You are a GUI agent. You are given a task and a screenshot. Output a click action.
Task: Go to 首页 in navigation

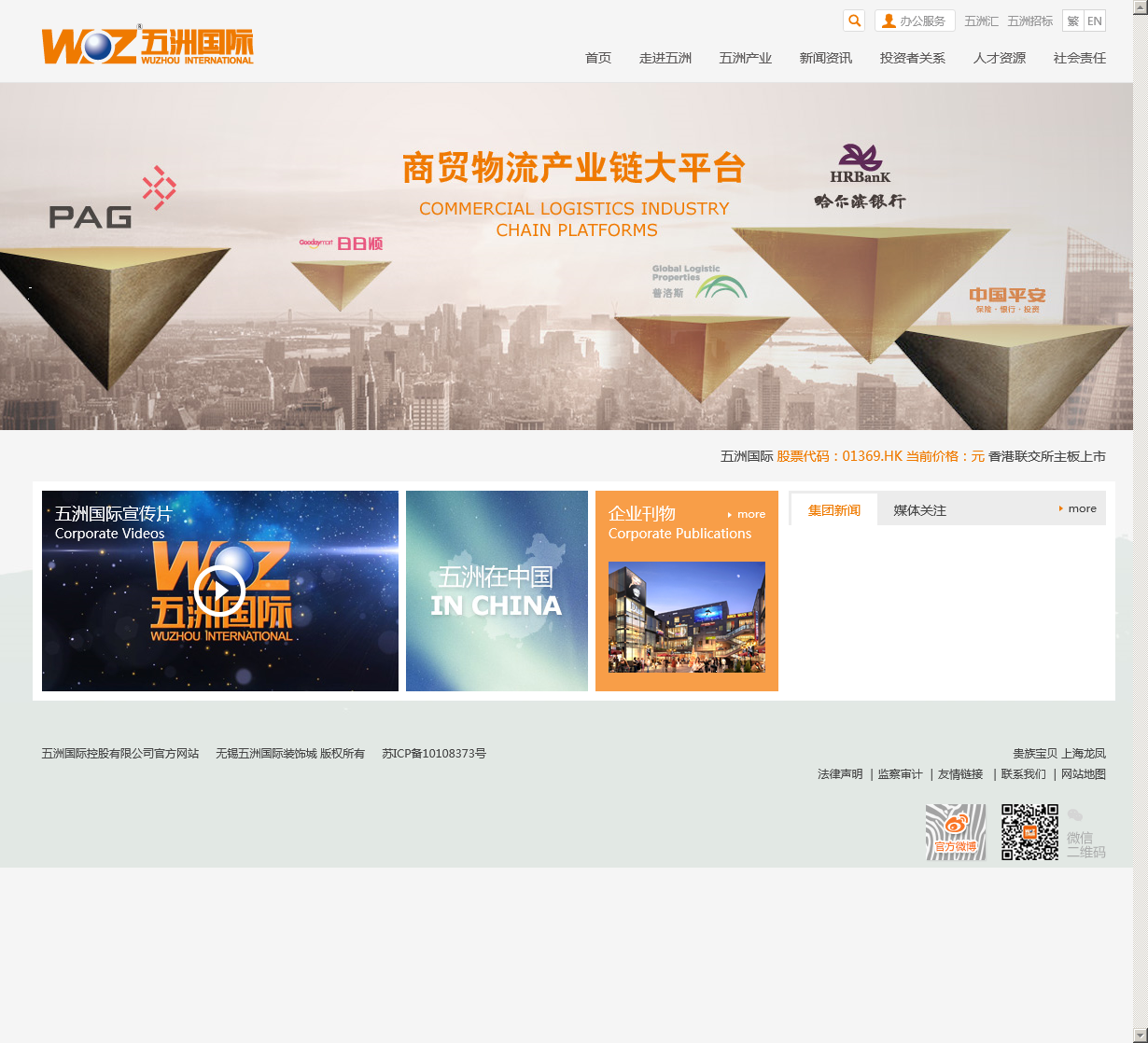(598, 58)
